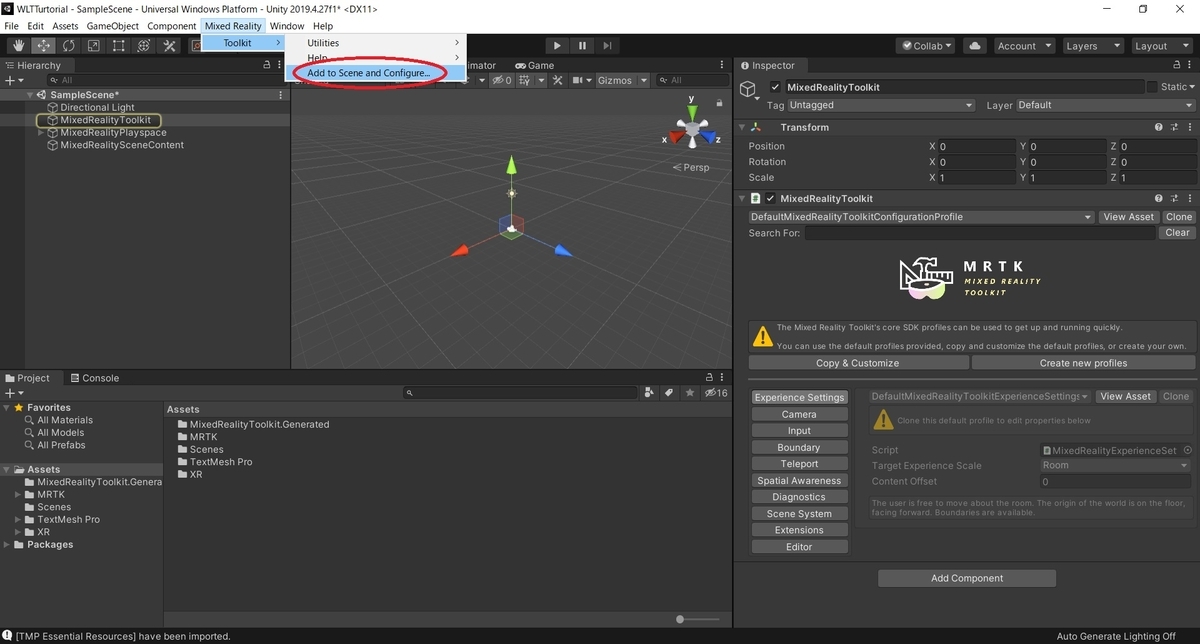Select the Move tool in the toolbar
Viewport: 1200px width, 644px height.
(x=44, y=46)
